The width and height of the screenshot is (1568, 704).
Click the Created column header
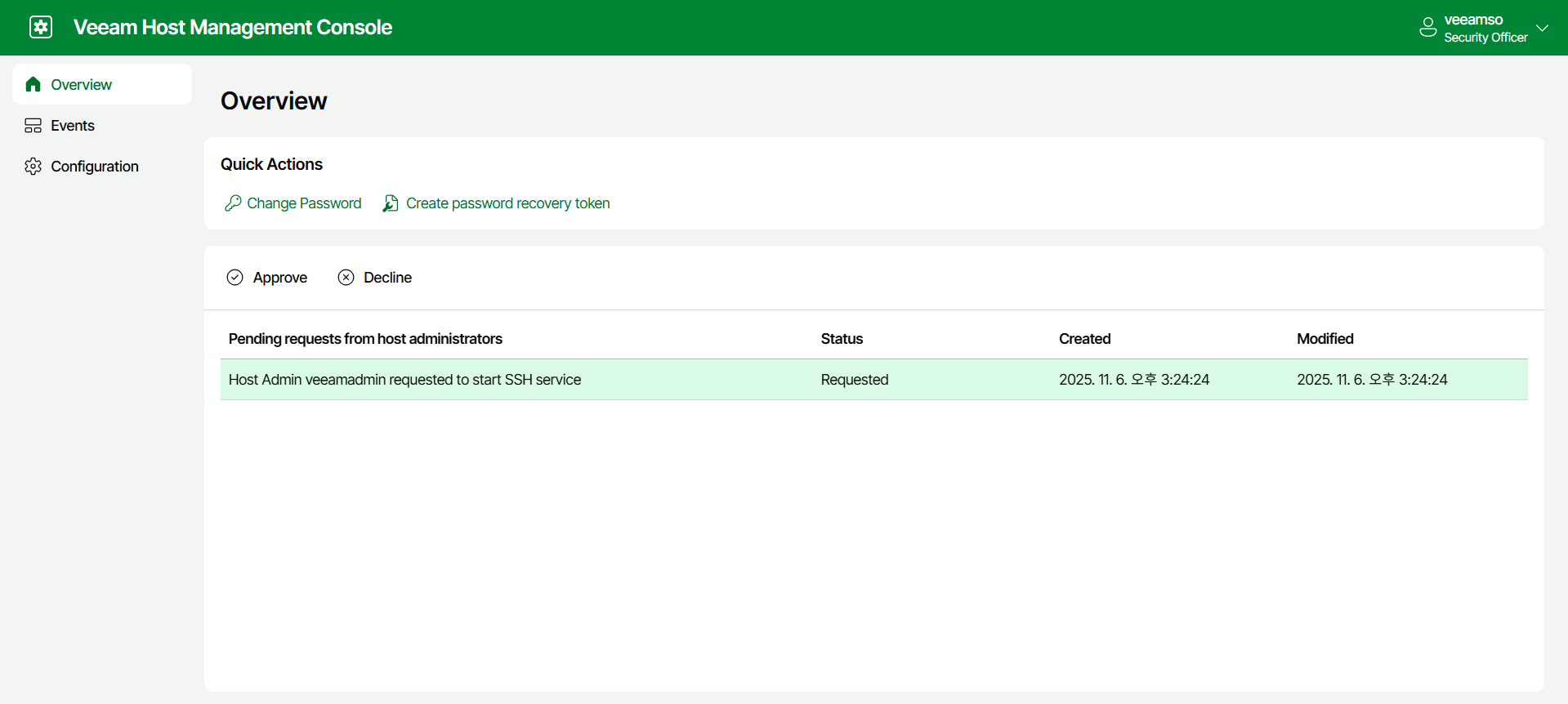coord(1084,339)
